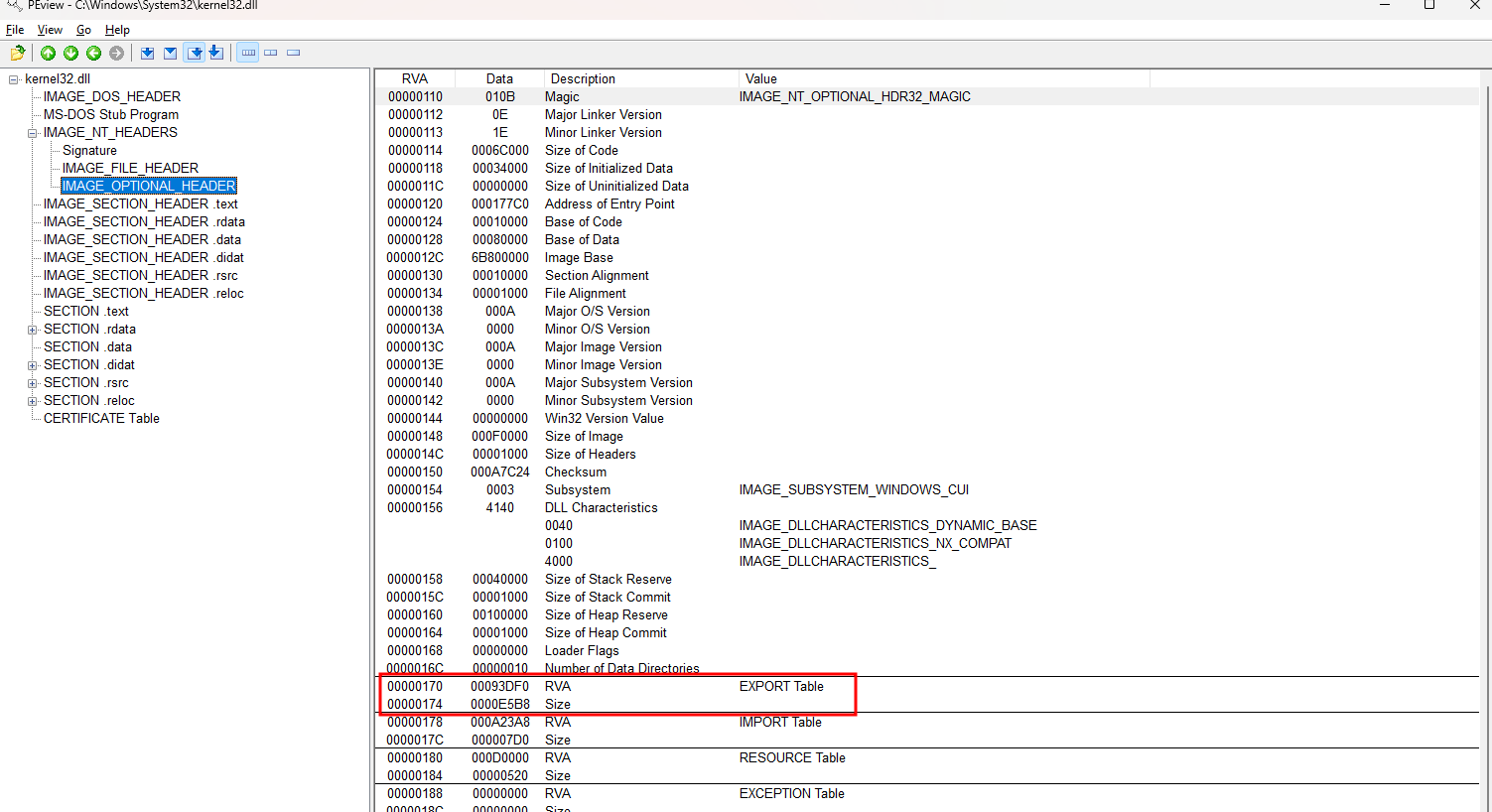
Task: Click the highlighted blue arrow-into-box toolbar icon
Action: pyautogui.click(x=195, y=53)
